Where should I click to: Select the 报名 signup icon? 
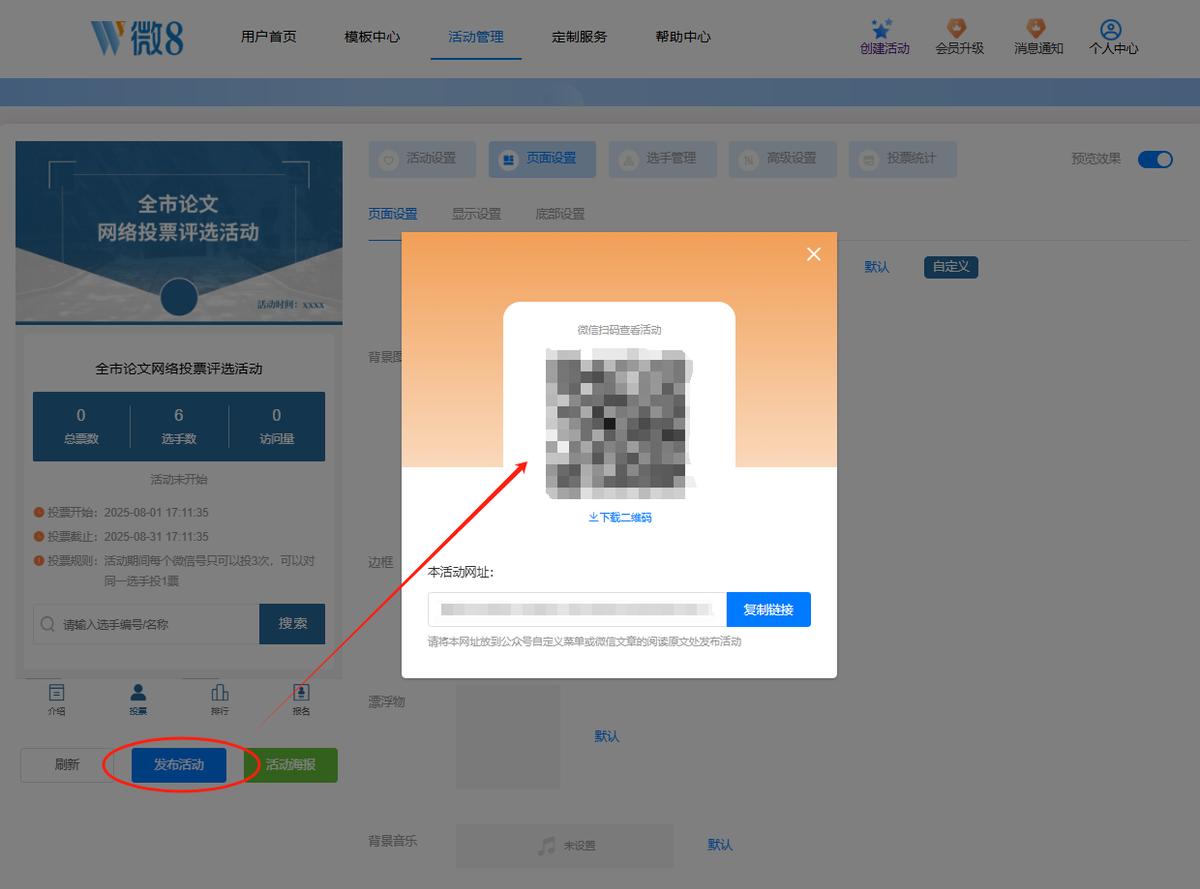pos(301,692)
